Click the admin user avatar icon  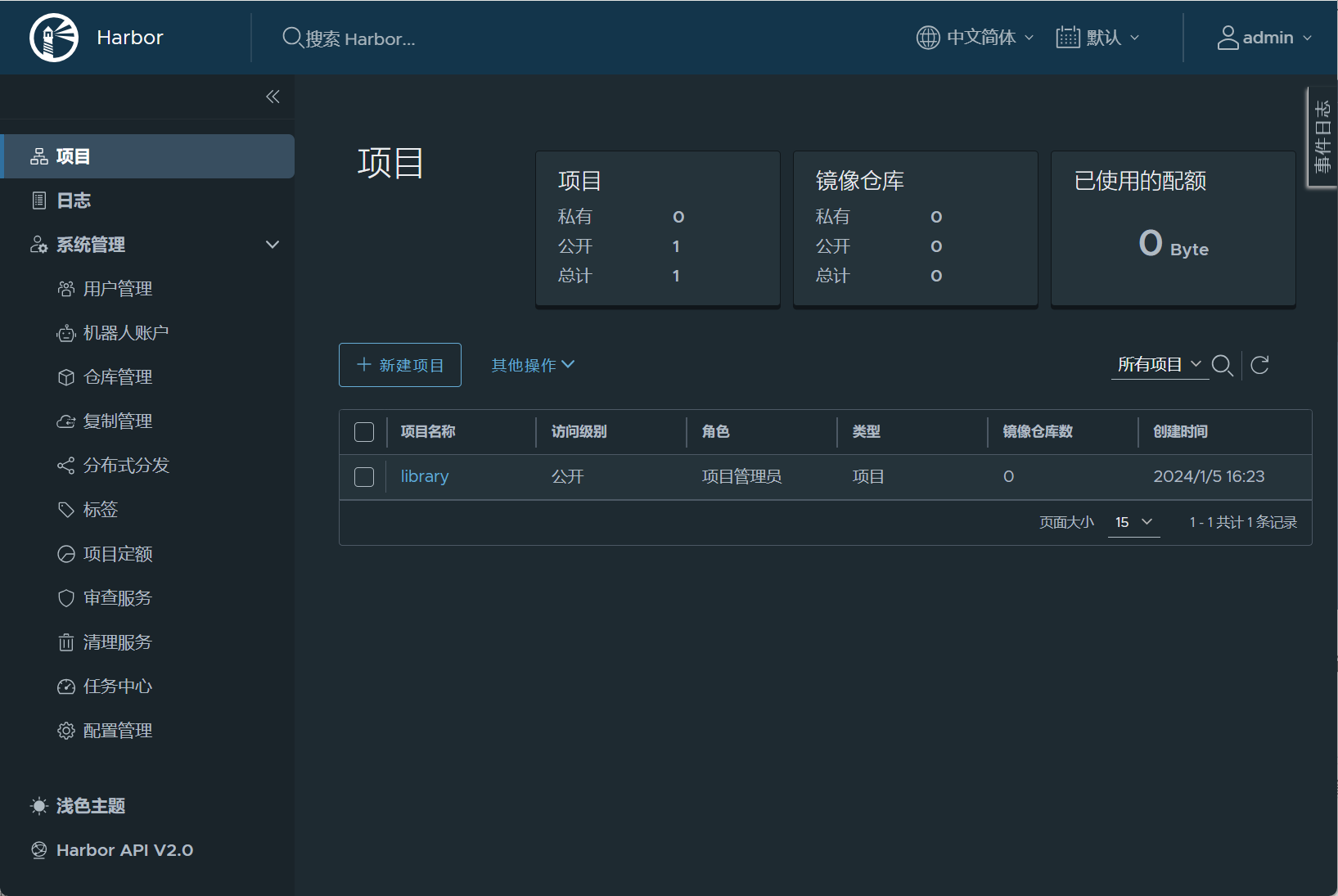[1228, 38]
